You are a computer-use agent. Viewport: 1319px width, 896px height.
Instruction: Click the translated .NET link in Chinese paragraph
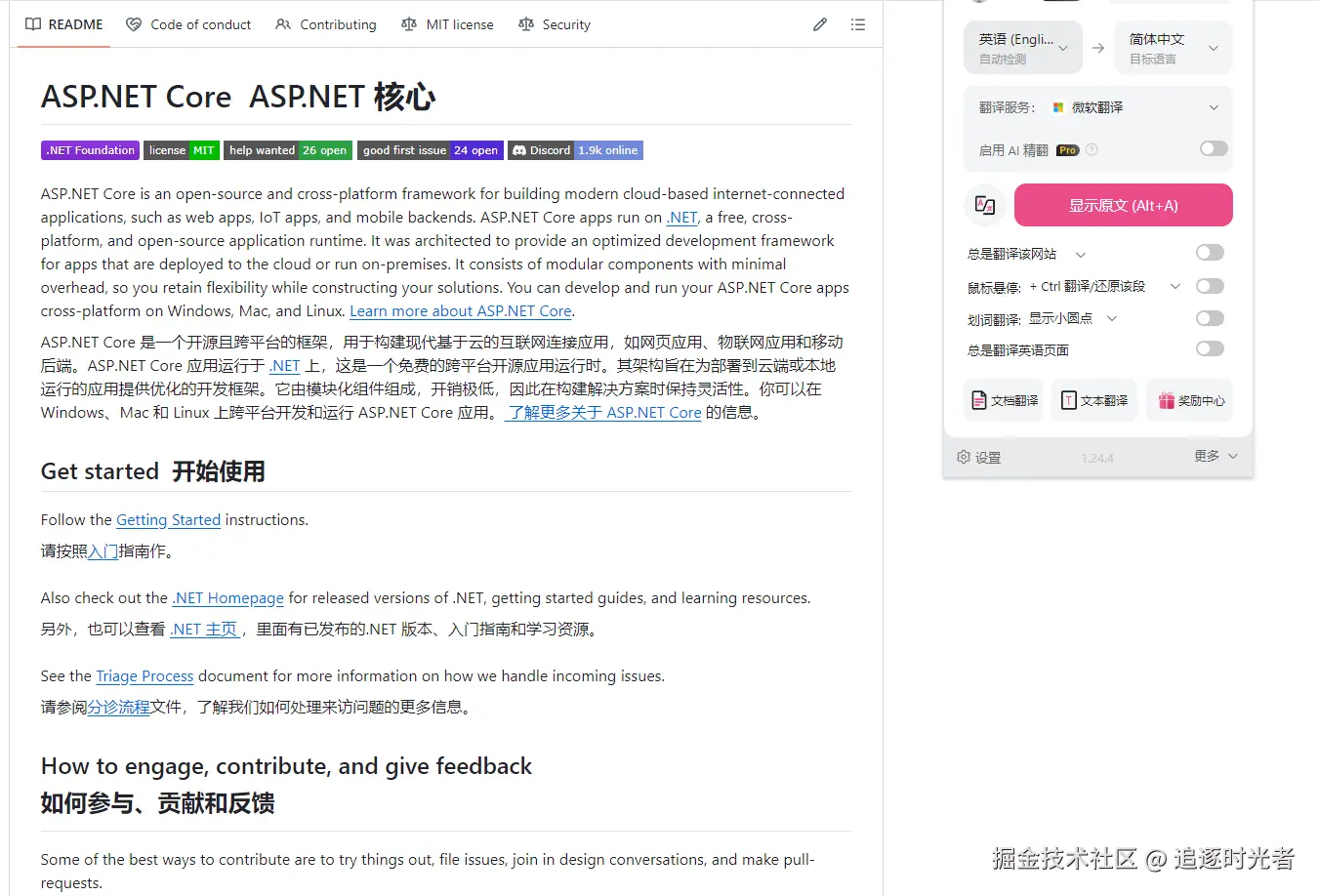[x=285, y=366]
